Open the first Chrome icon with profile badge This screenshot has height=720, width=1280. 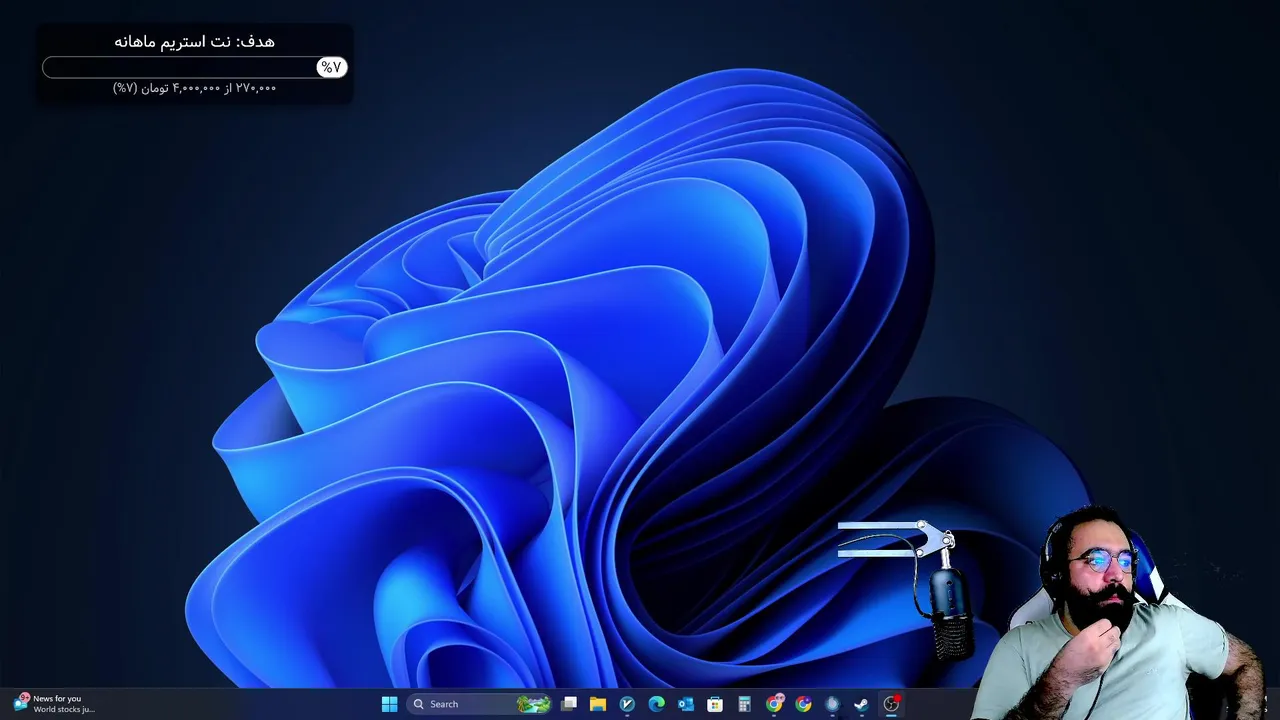[x=774, y=704]
